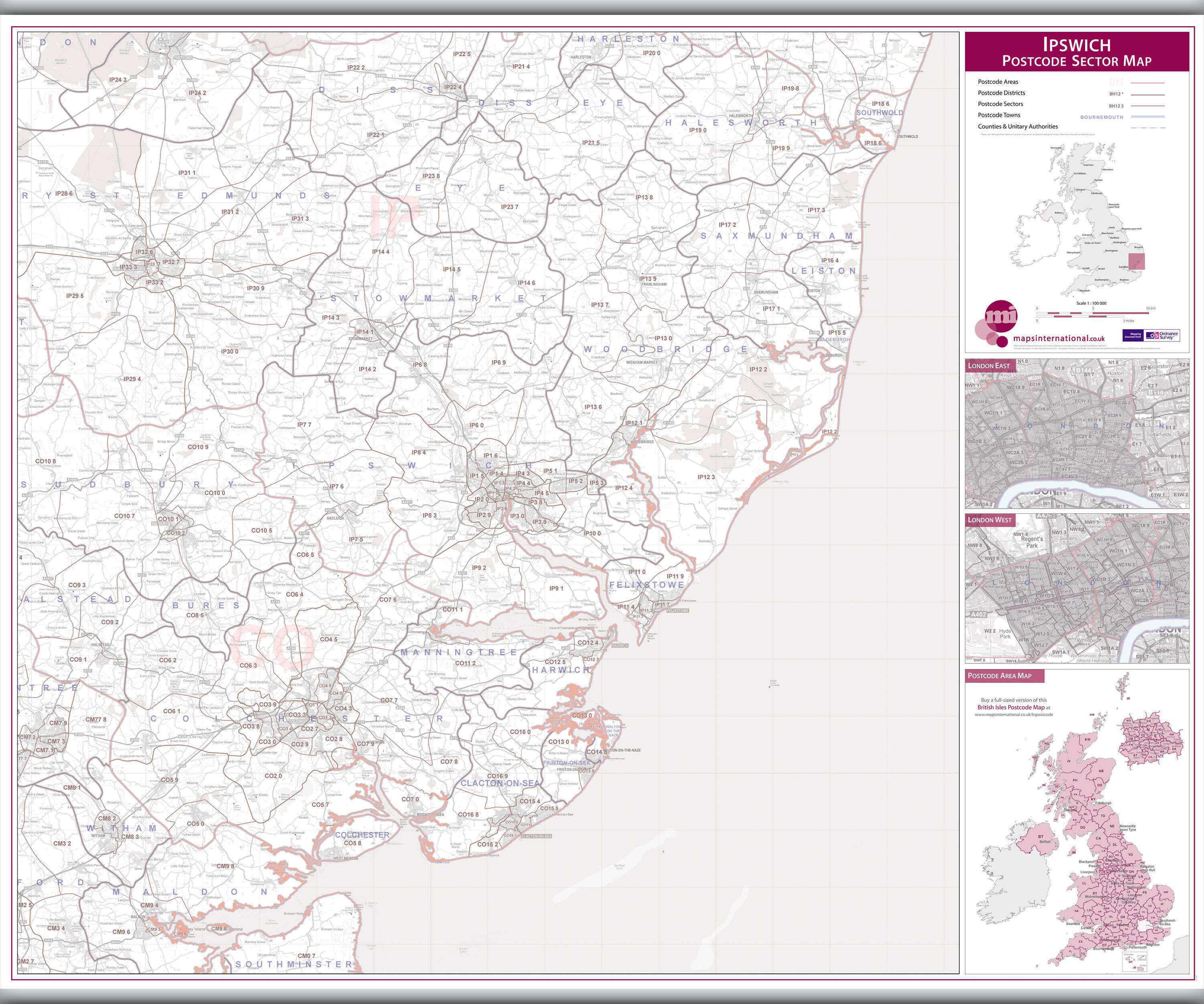Click the 'IP12 3' sector label
The height and width of the screenshot is (1004, 1204).
(706, 477)
